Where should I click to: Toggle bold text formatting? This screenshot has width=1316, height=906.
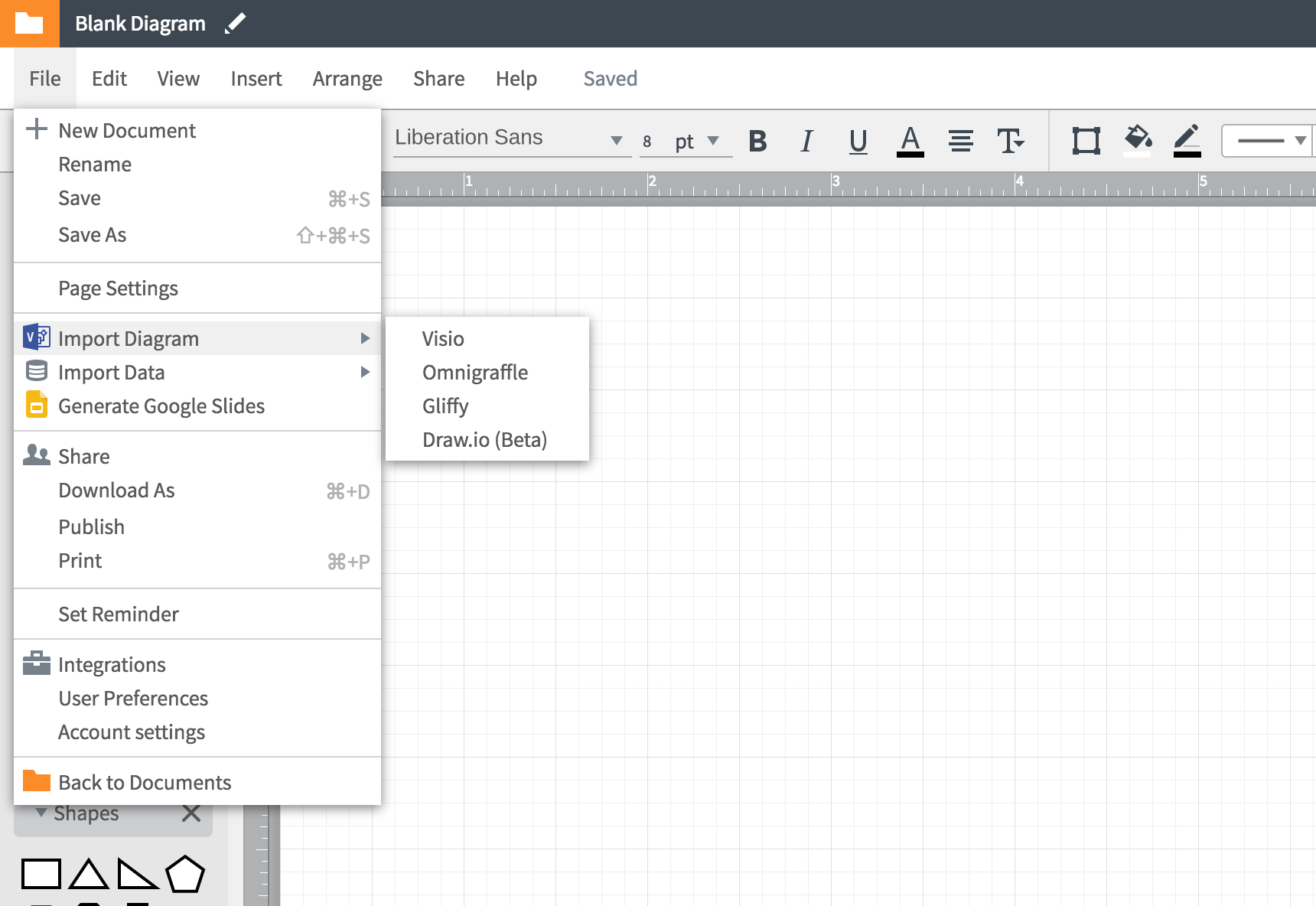[x=757, y=141]
